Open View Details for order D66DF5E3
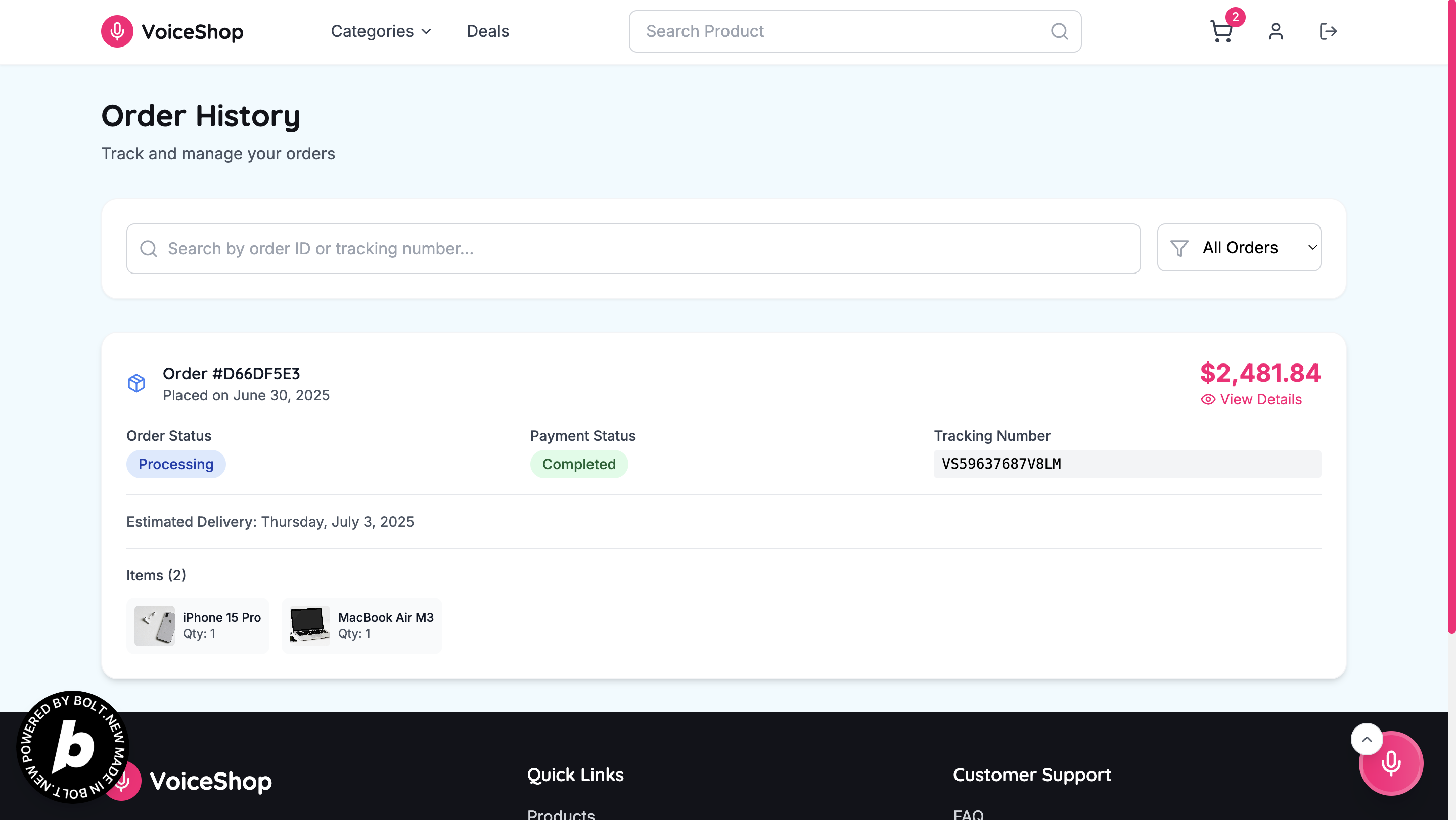 pyautogui.click(x=1260, y=399)
